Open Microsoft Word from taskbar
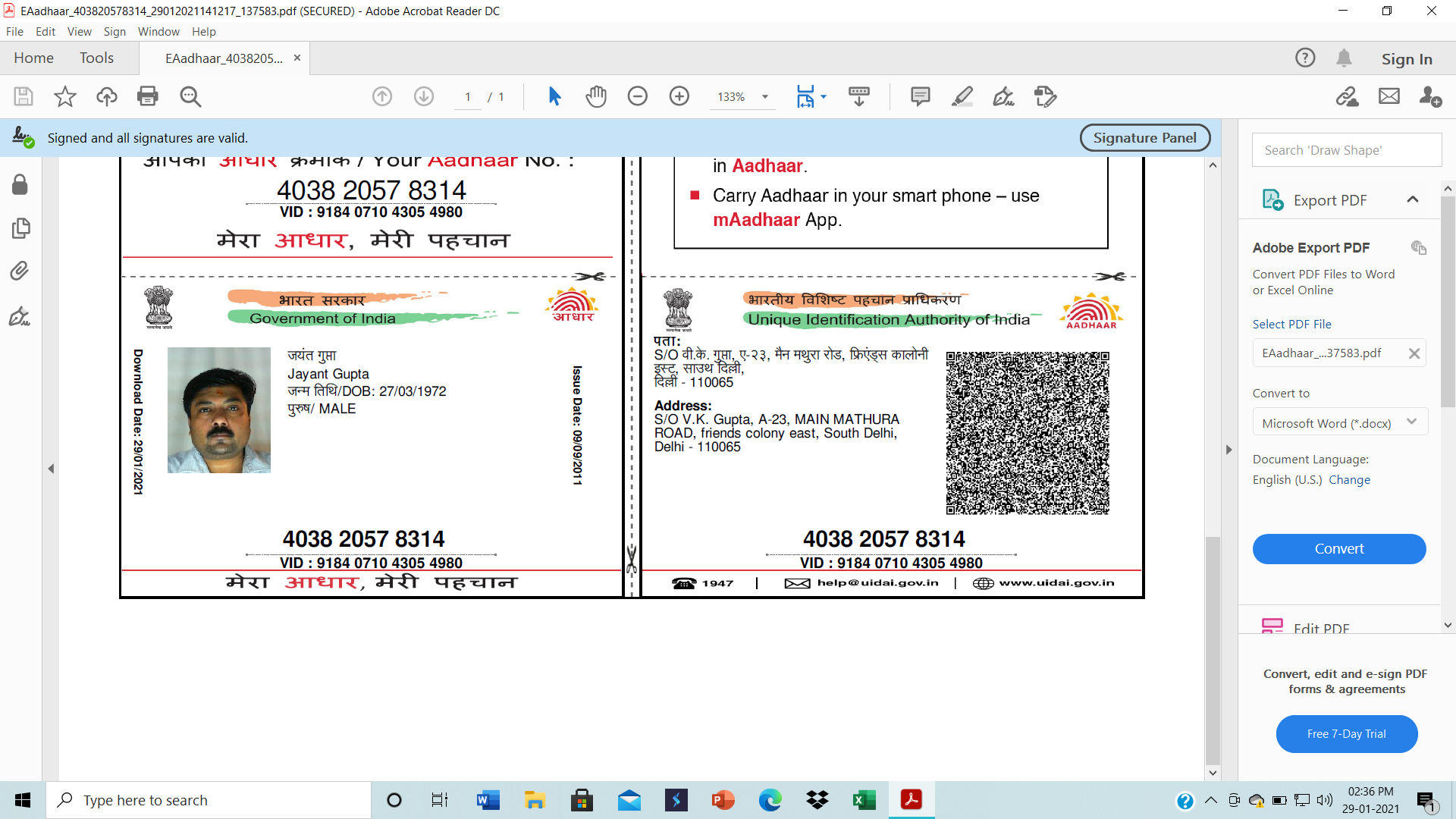The image size is (1456, 819). pos(488,800)
